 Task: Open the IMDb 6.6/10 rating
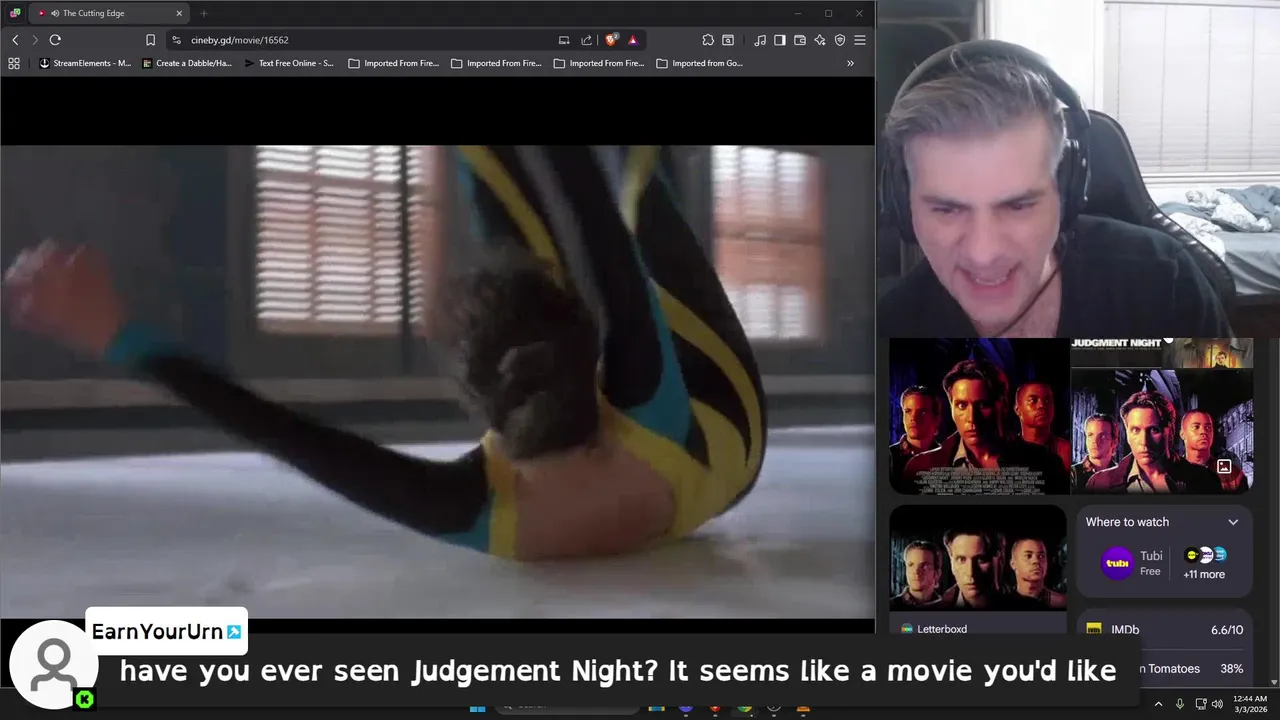[x=1165, y=629]
